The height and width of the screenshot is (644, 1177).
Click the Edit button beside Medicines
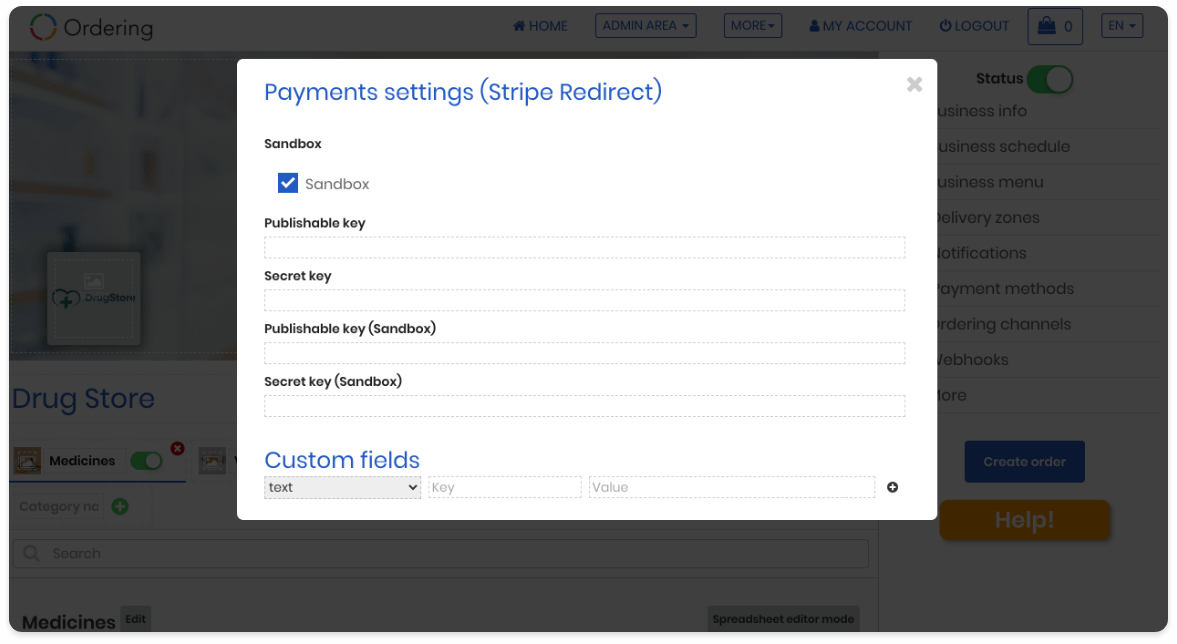136,619
